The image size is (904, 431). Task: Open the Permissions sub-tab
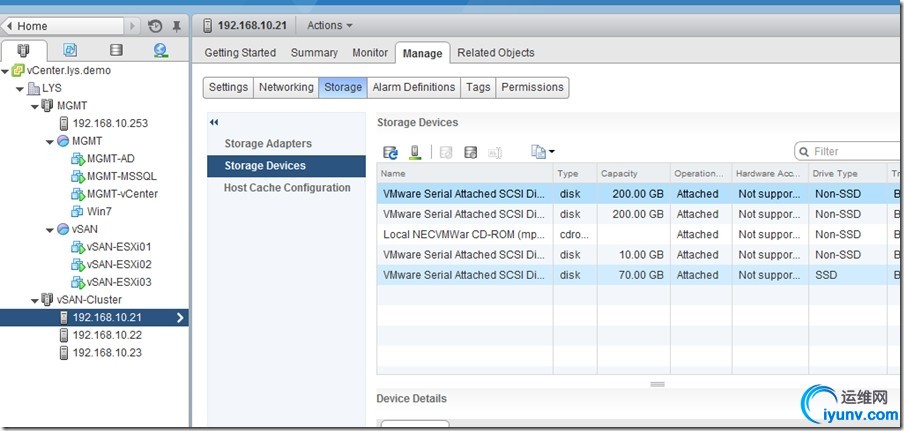(x=532, y=88)
